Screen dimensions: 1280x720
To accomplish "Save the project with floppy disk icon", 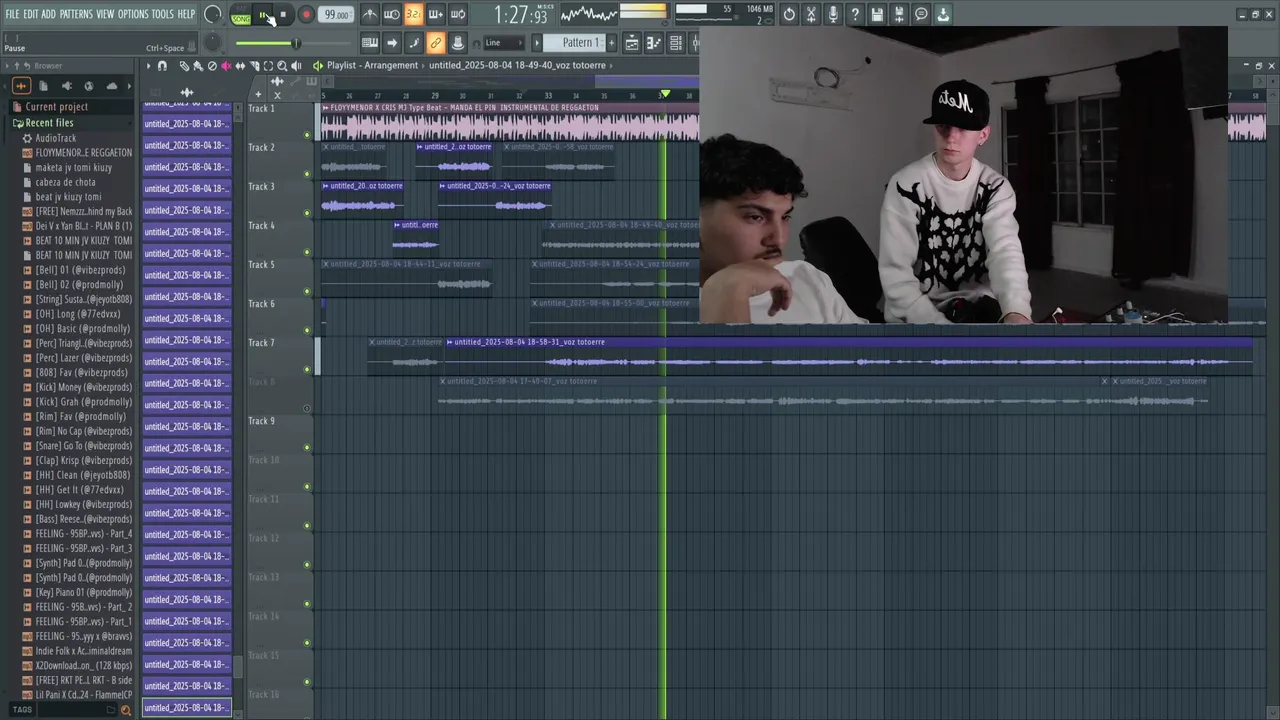I will 877,14.
